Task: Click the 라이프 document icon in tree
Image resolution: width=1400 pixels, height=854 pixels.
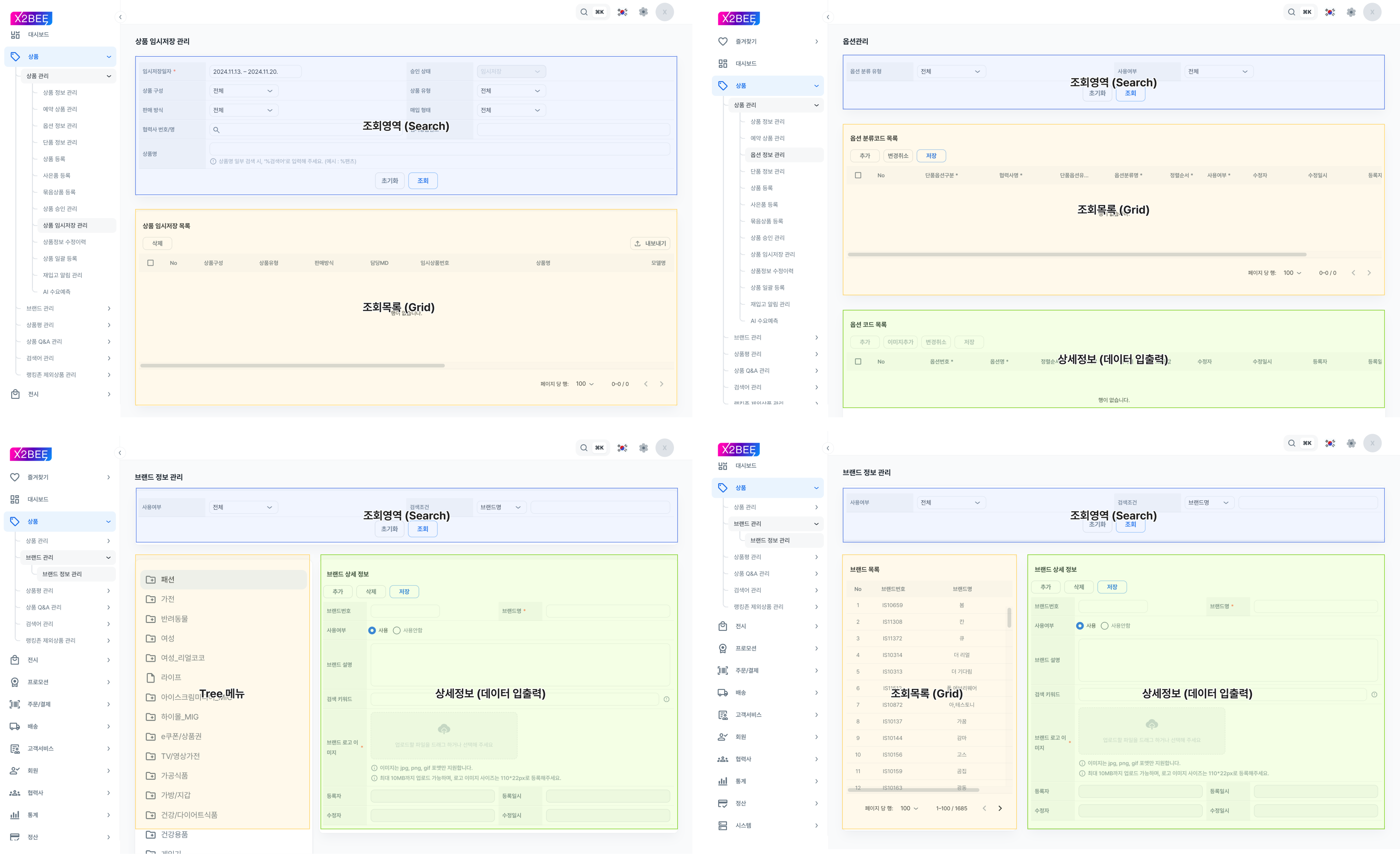Action: coord(151,678)
